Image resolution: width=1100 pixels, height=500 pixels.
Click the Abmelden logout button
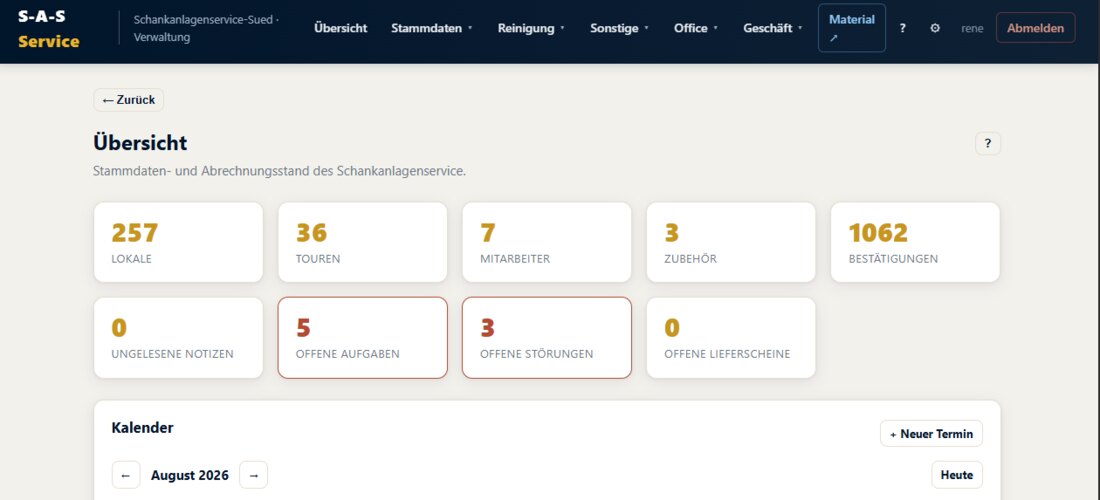pyautogui.click(x=1035, y=28)
